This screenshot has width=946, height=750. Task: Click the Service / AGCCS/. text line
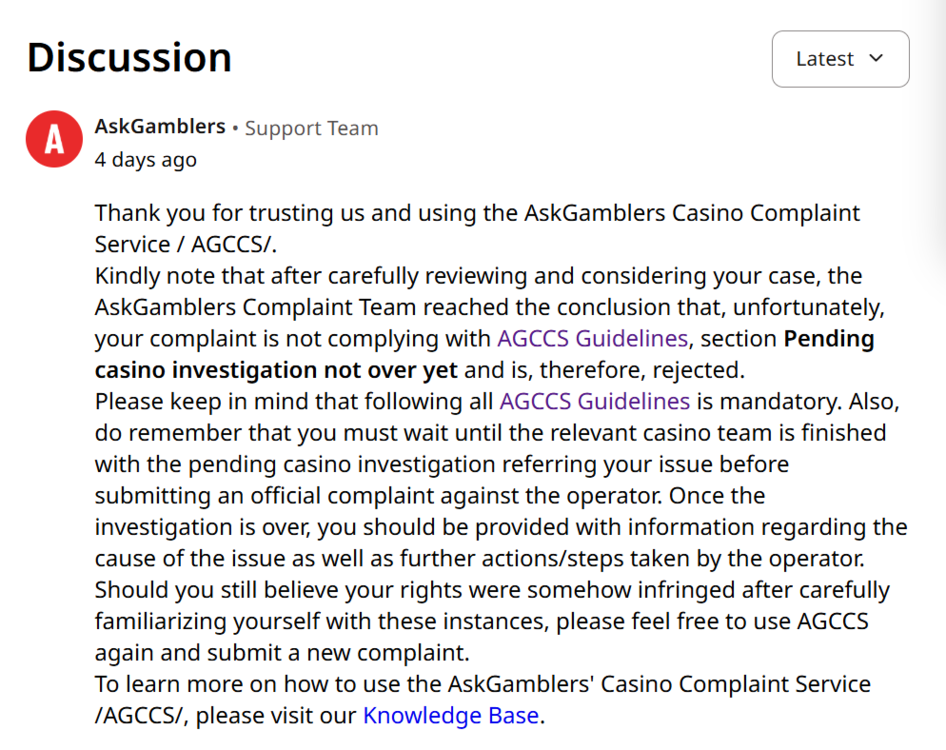(186, 244)
